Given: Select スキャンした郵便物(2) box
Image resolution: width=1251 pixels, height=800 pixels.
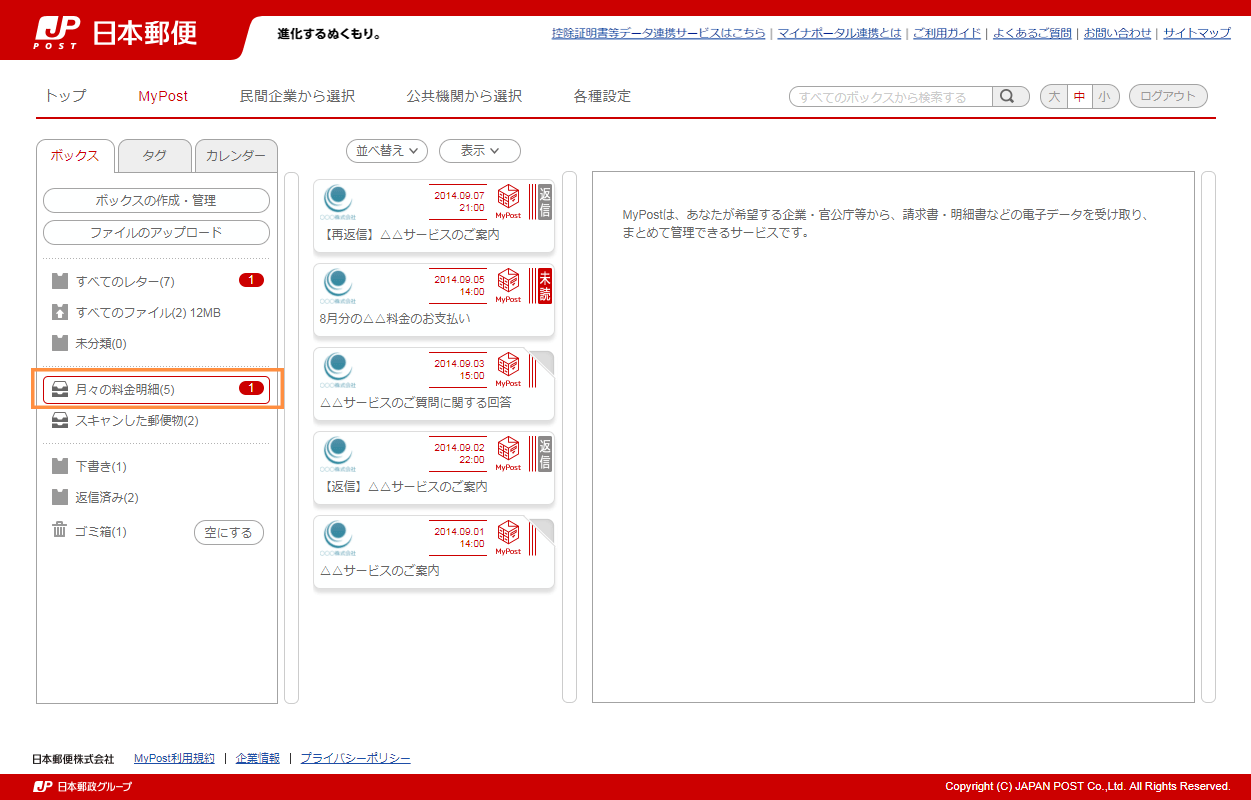Looking at the screenshot, I should coord(157,420).
